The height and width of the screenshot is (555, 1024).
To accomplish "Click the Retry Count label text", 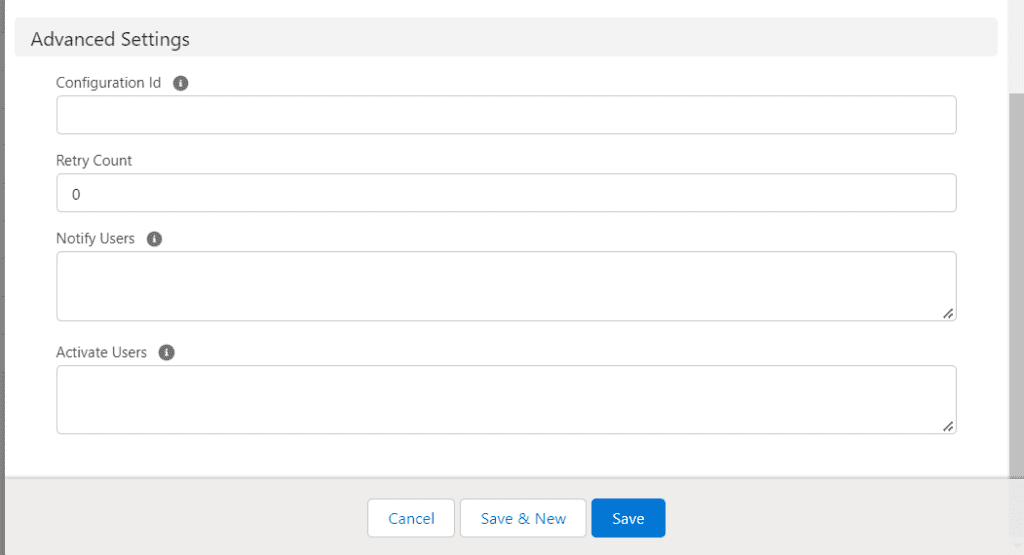I will click(x=94, y=160).
